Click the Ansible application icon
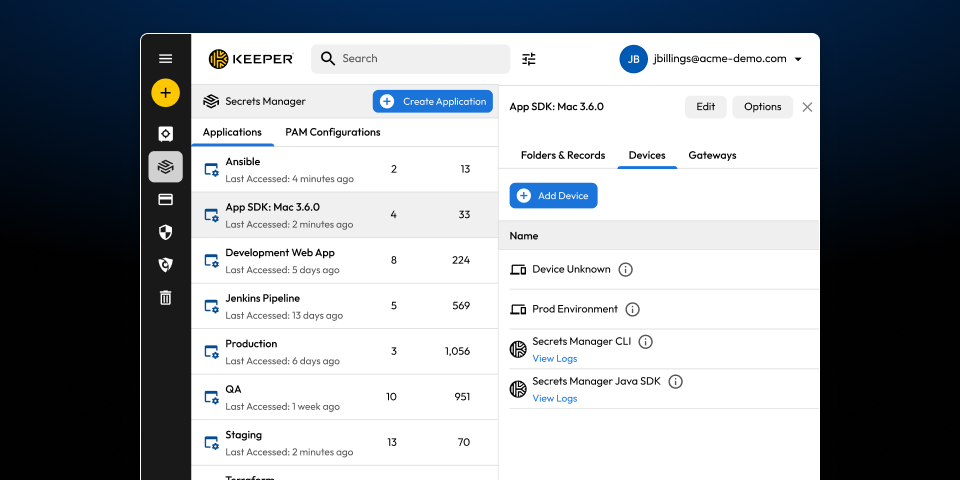Screen dimensions: 960x480 pyautogui.click(x=211, y=170)
